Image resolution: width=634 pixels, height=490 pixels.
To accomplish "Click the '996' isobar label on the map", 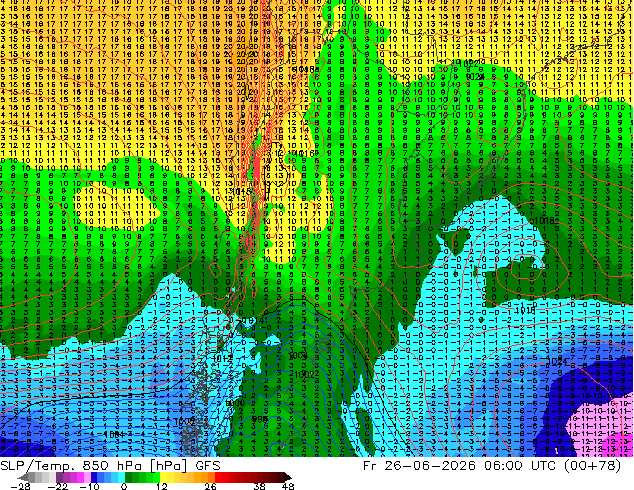I will coord(260,419).
